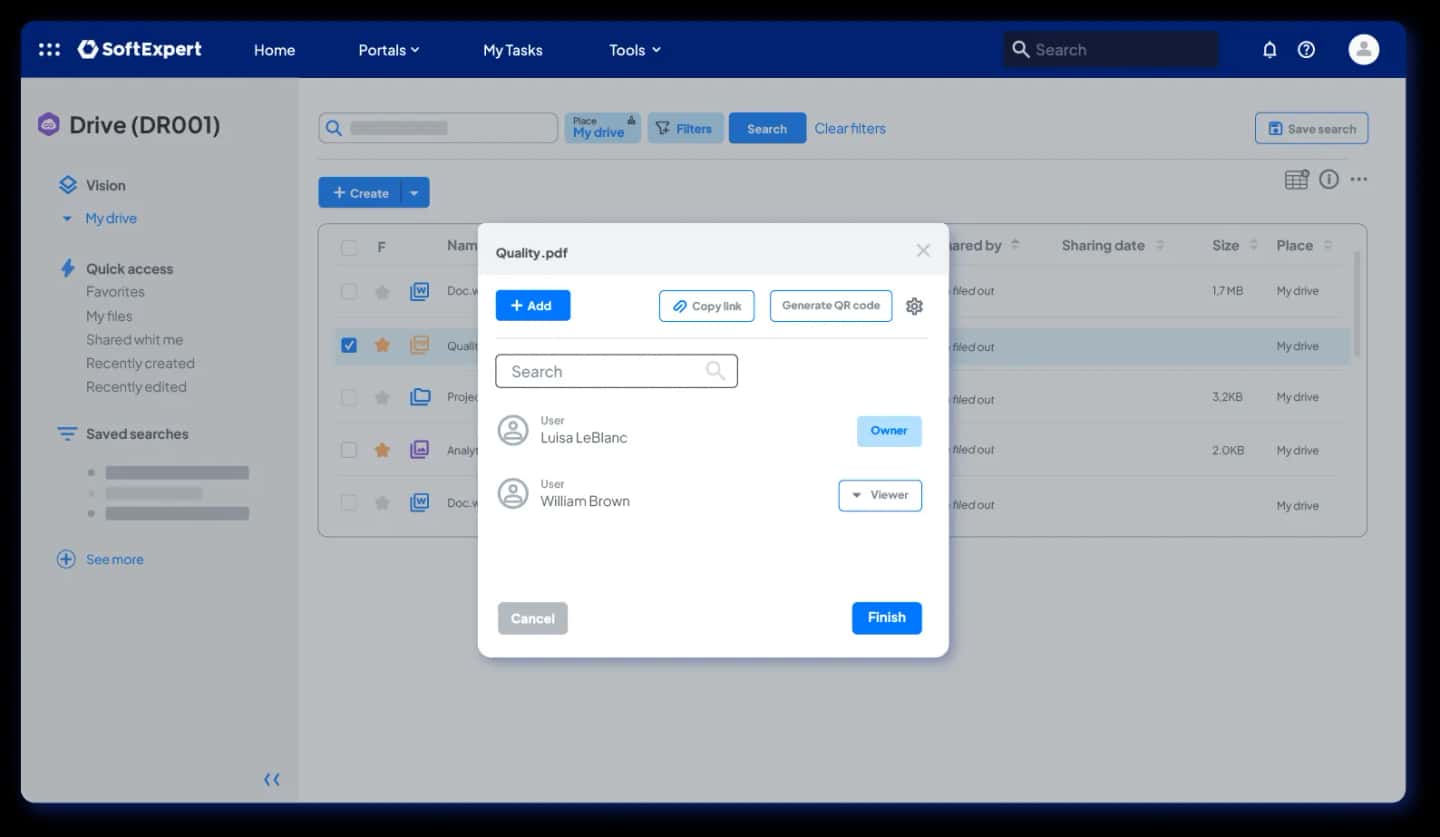
Task: Click the Finish button
Action: click(x=887, y=618)
